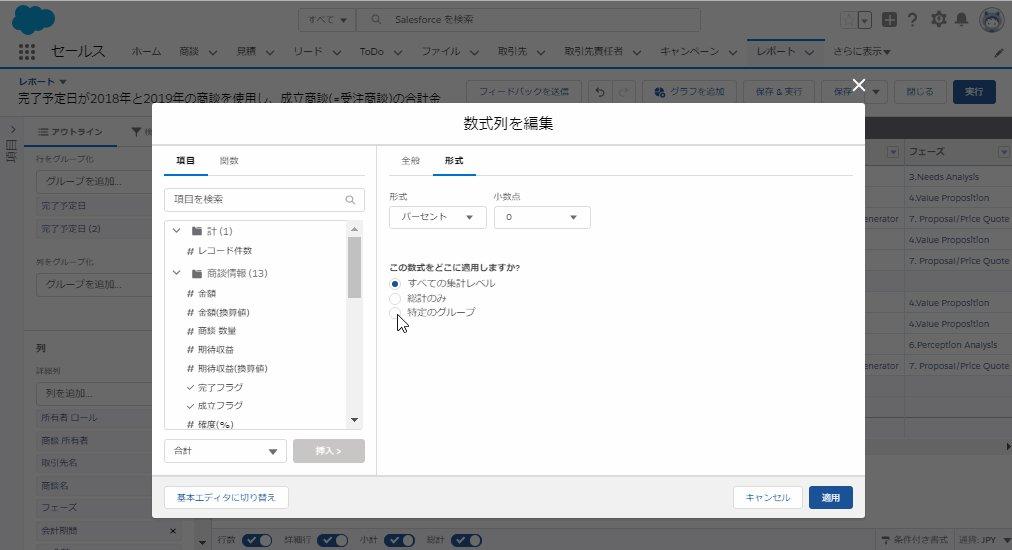Viewport: 1012px width, 550px height.
Task: Click the 実行 button
Action: pos(974,92)
